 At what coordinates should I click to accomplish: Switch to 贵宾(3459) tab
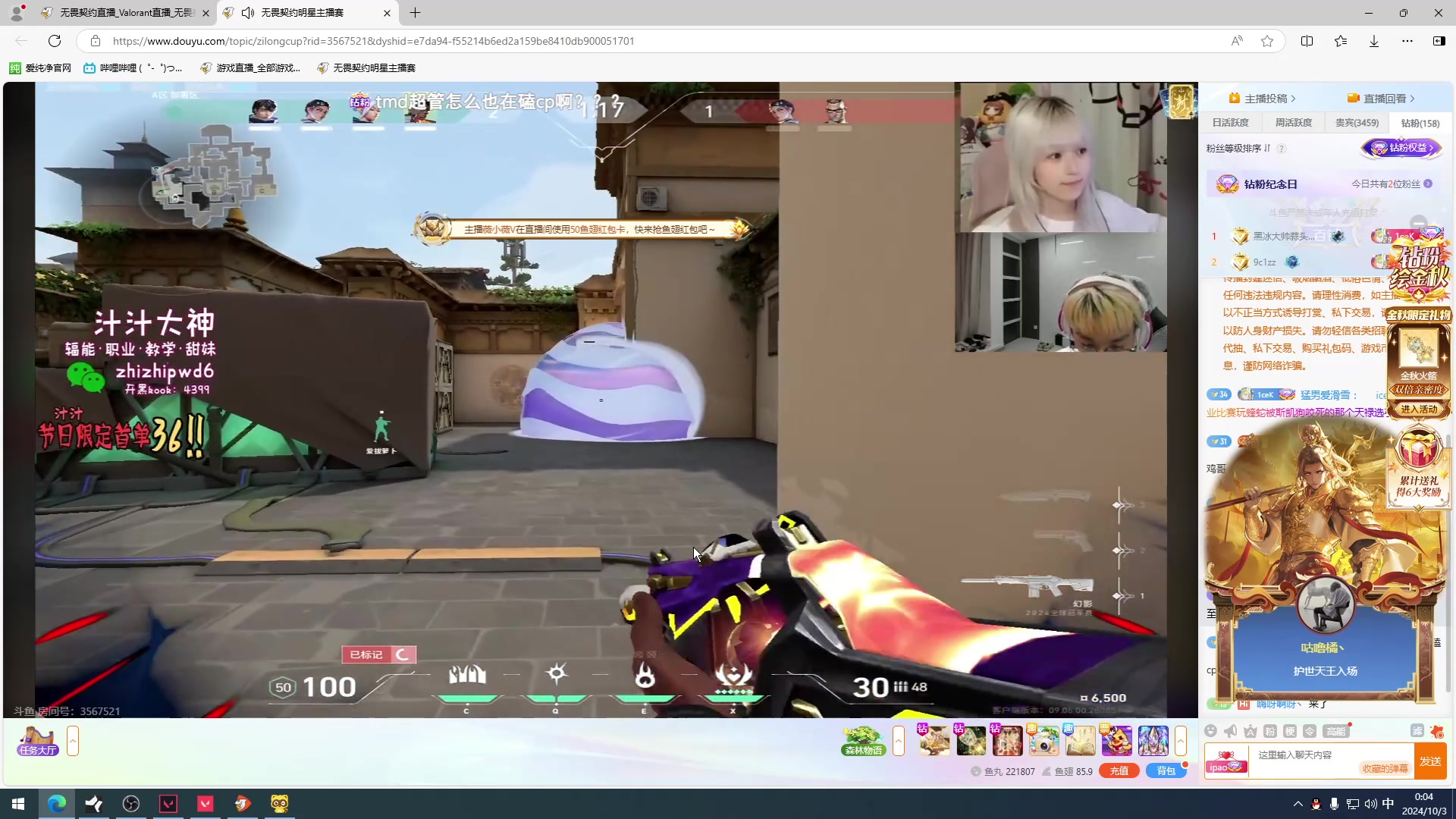tap(1357, 123)
